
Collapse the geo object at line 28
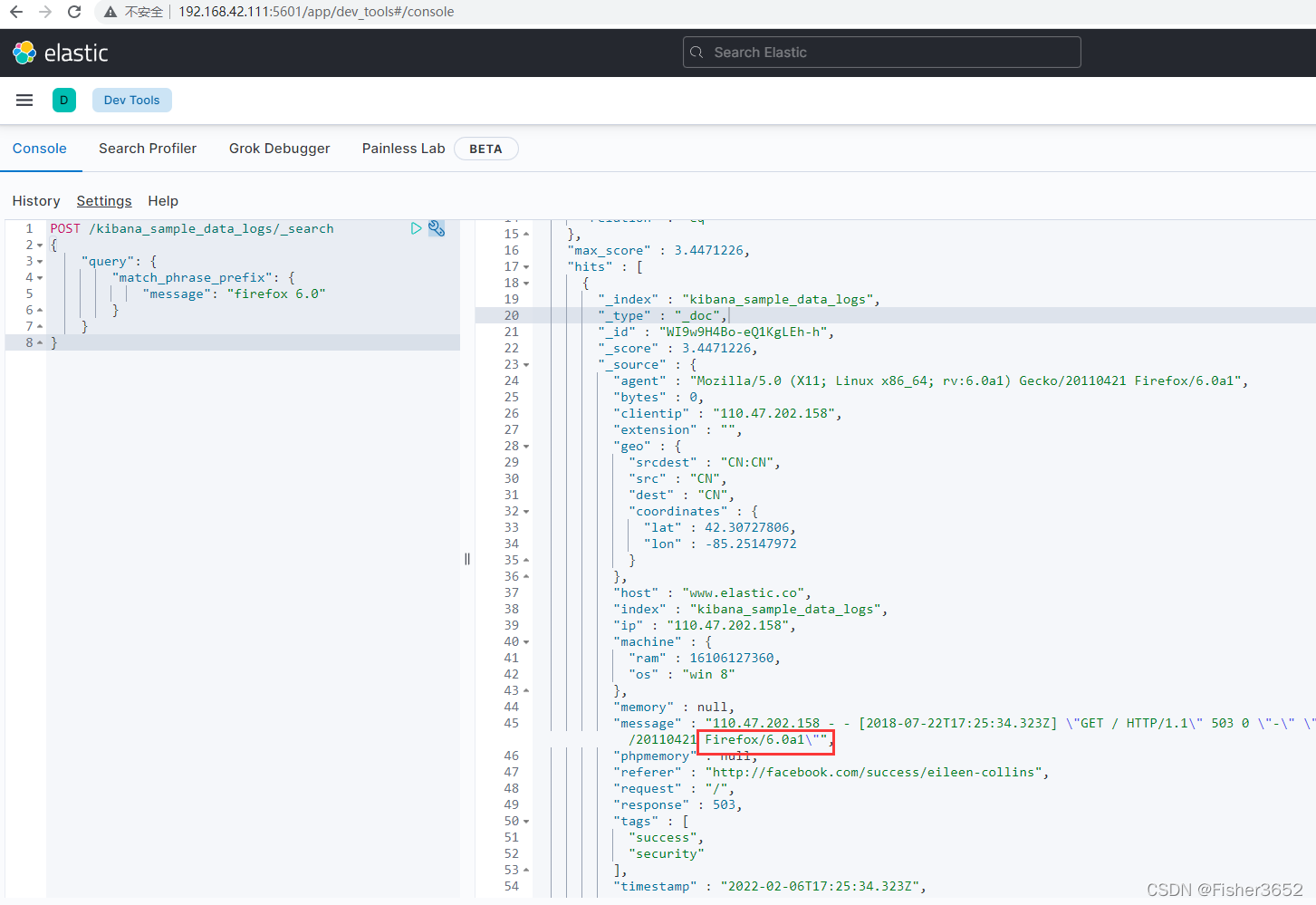[x=526, y=447]
